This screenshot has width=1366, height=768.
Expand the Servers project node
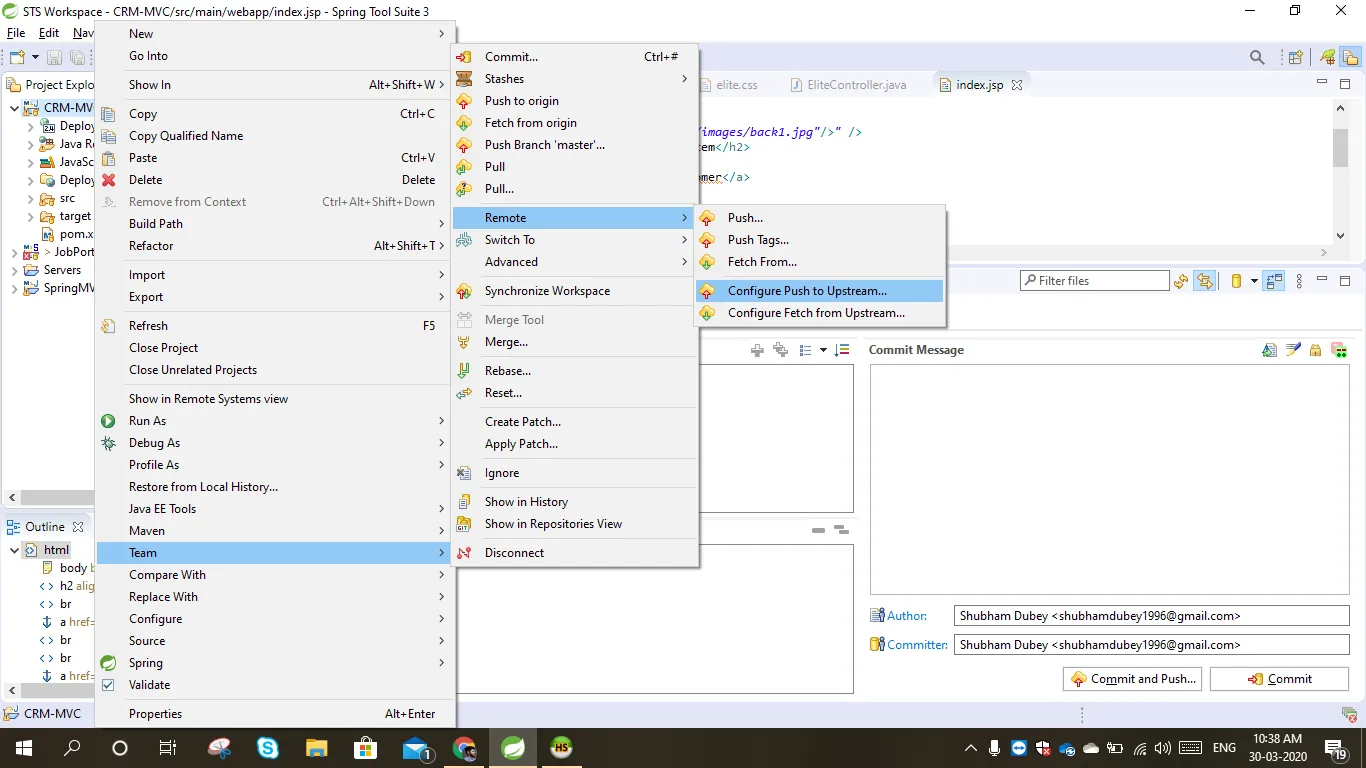(14, 270)
